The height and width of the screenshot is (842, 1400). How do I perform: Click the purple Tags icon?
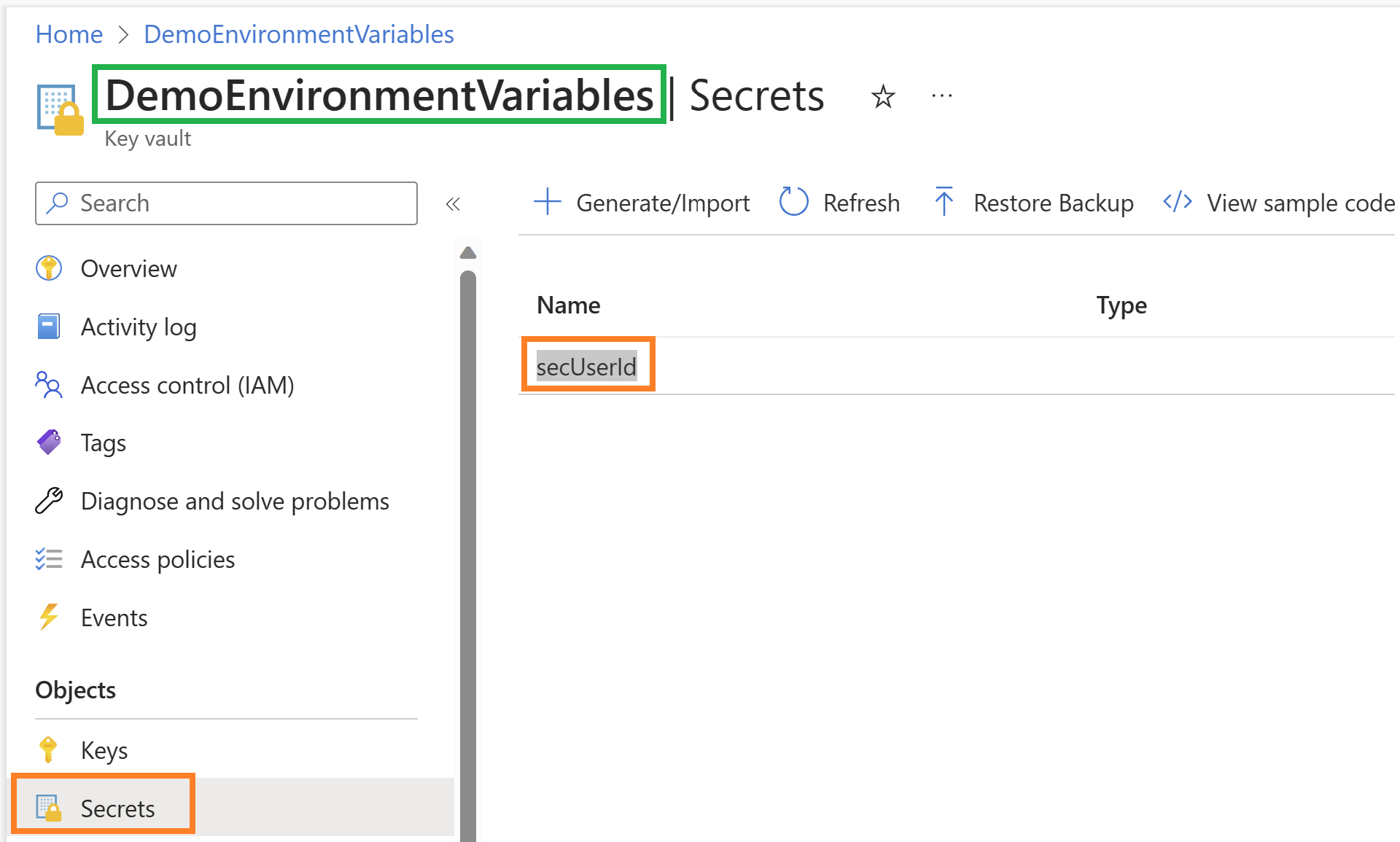click(49, 443)
